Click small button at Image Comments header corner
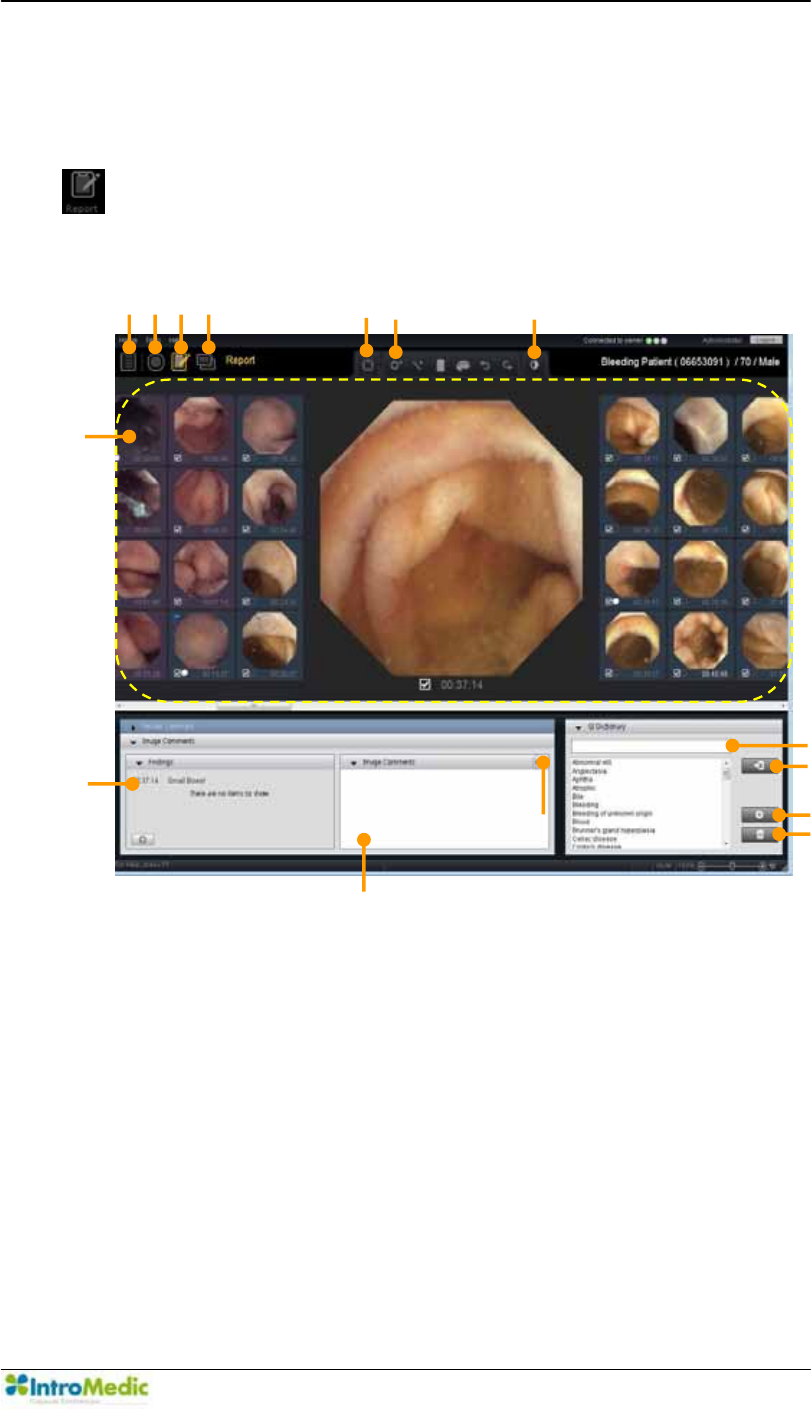The width and height of the screenshot is (812, 1409). click(541, 762)
